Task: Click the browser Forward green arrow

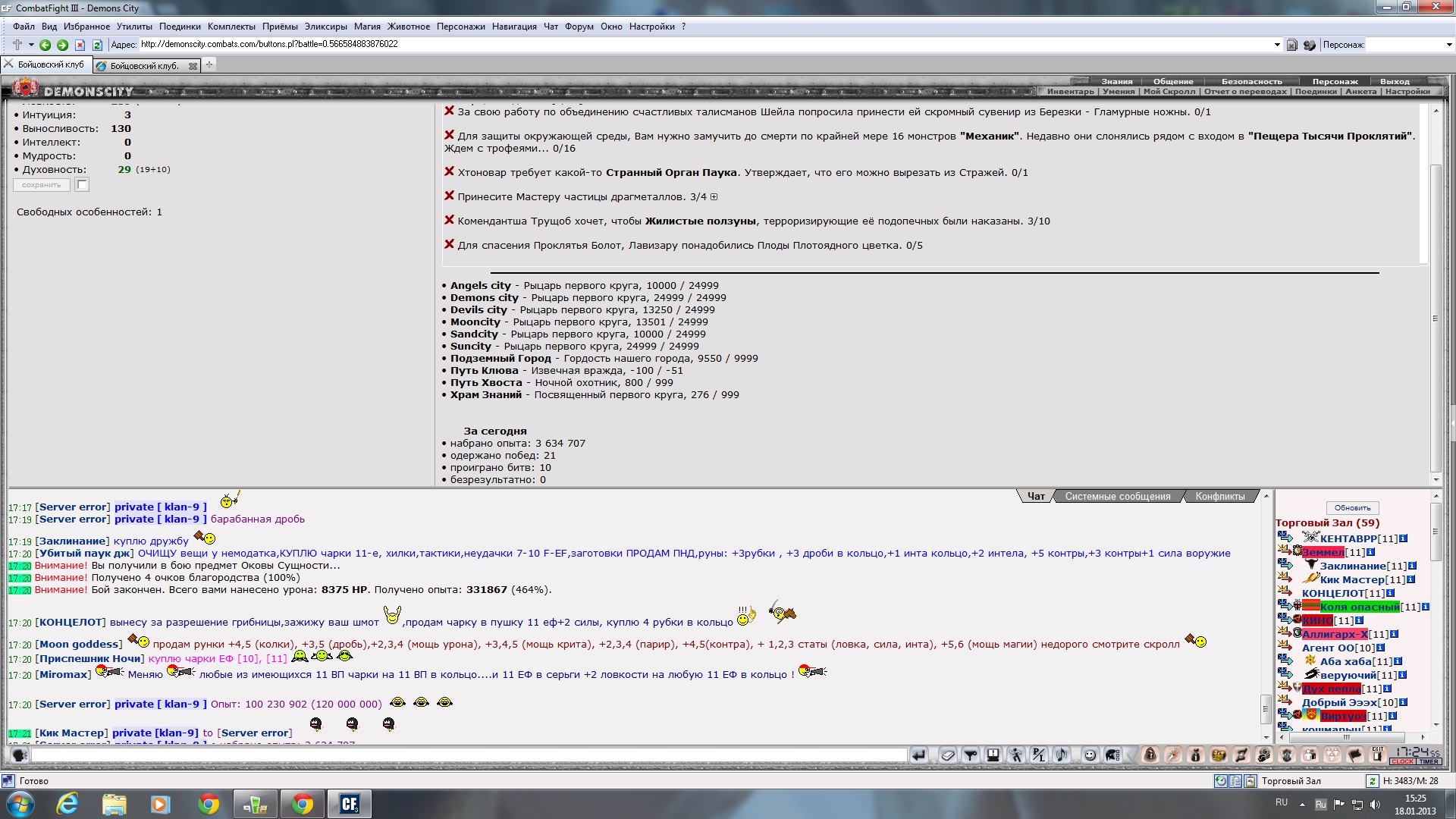Action: (63, 45)
